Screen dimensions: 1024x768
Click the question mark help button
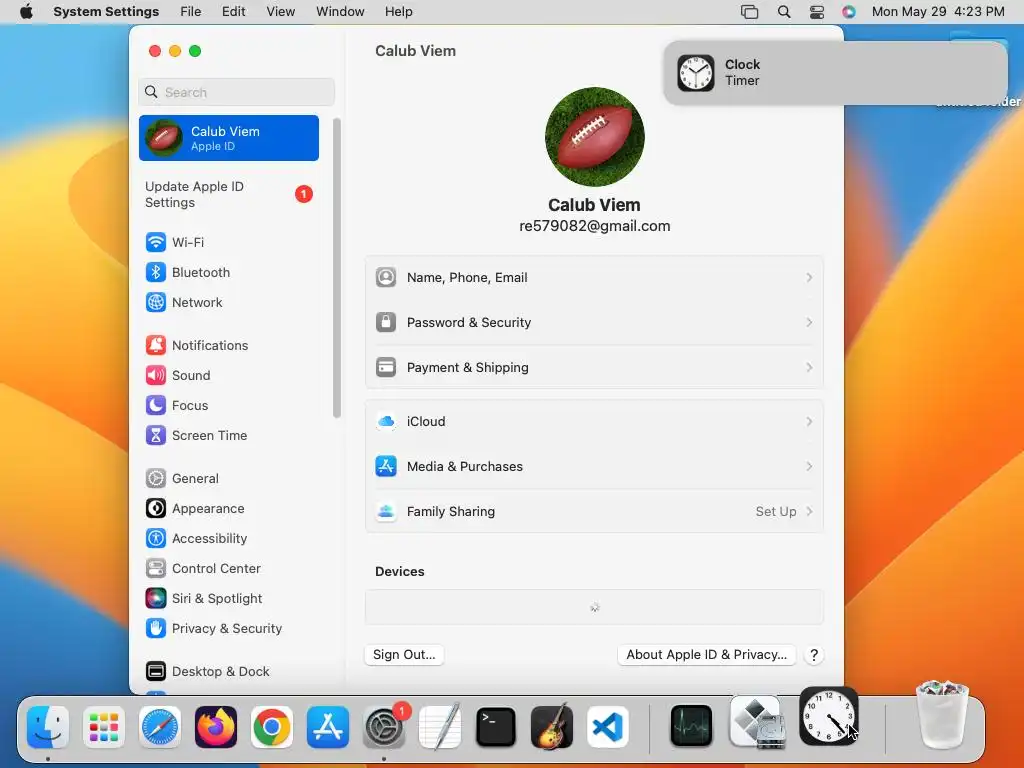tap(814, 655)
